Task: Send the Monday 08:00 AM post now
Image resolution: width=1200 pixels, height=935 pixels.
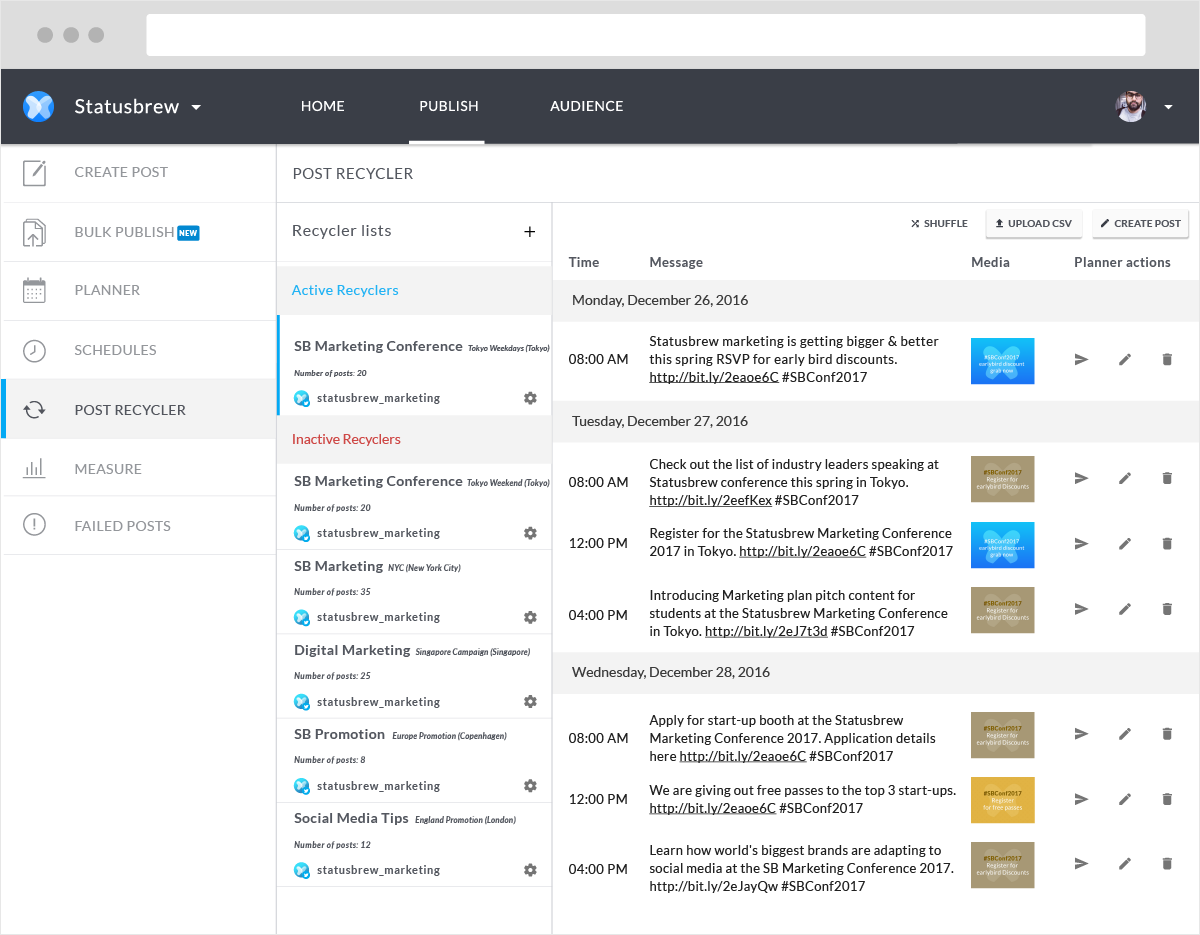Action: pyautogui.click(x=1081, y=359)
